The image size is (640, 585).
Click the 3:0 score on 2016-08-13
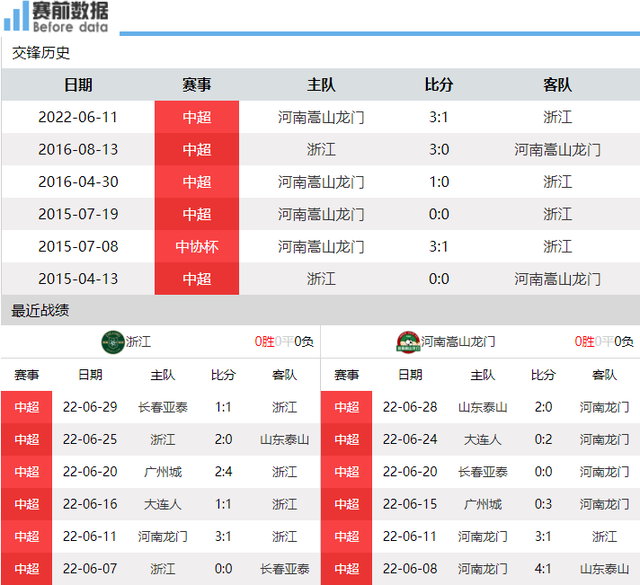point(439,149)
